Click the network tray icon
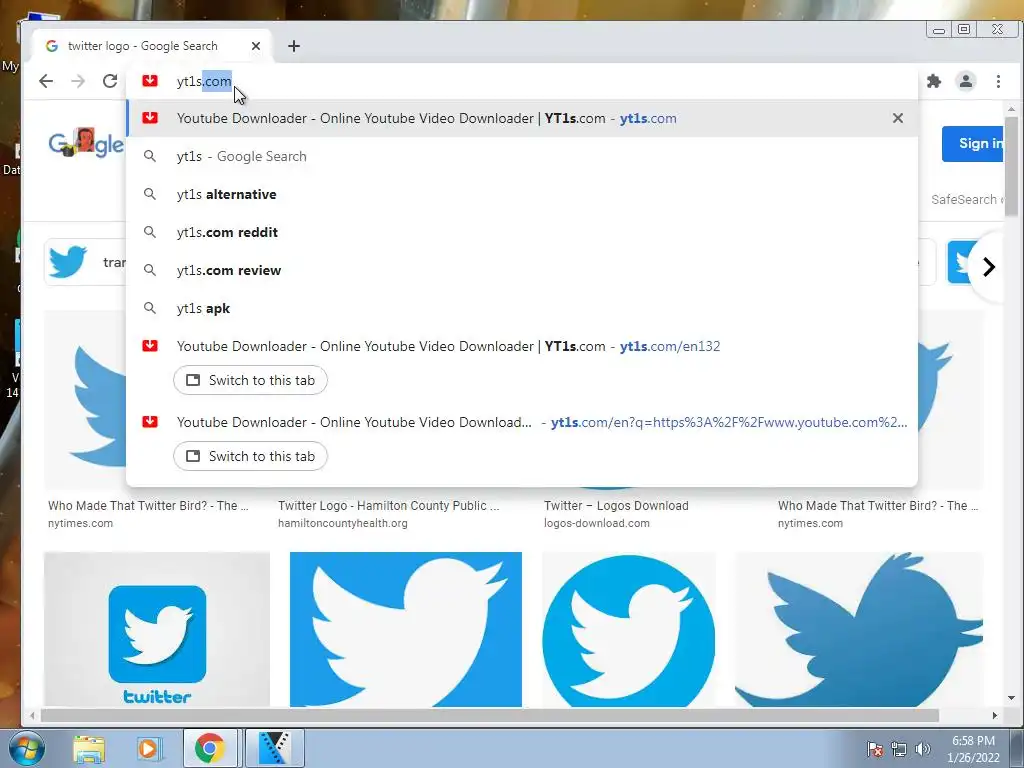1024x768 pixels. tap(899, 749)
